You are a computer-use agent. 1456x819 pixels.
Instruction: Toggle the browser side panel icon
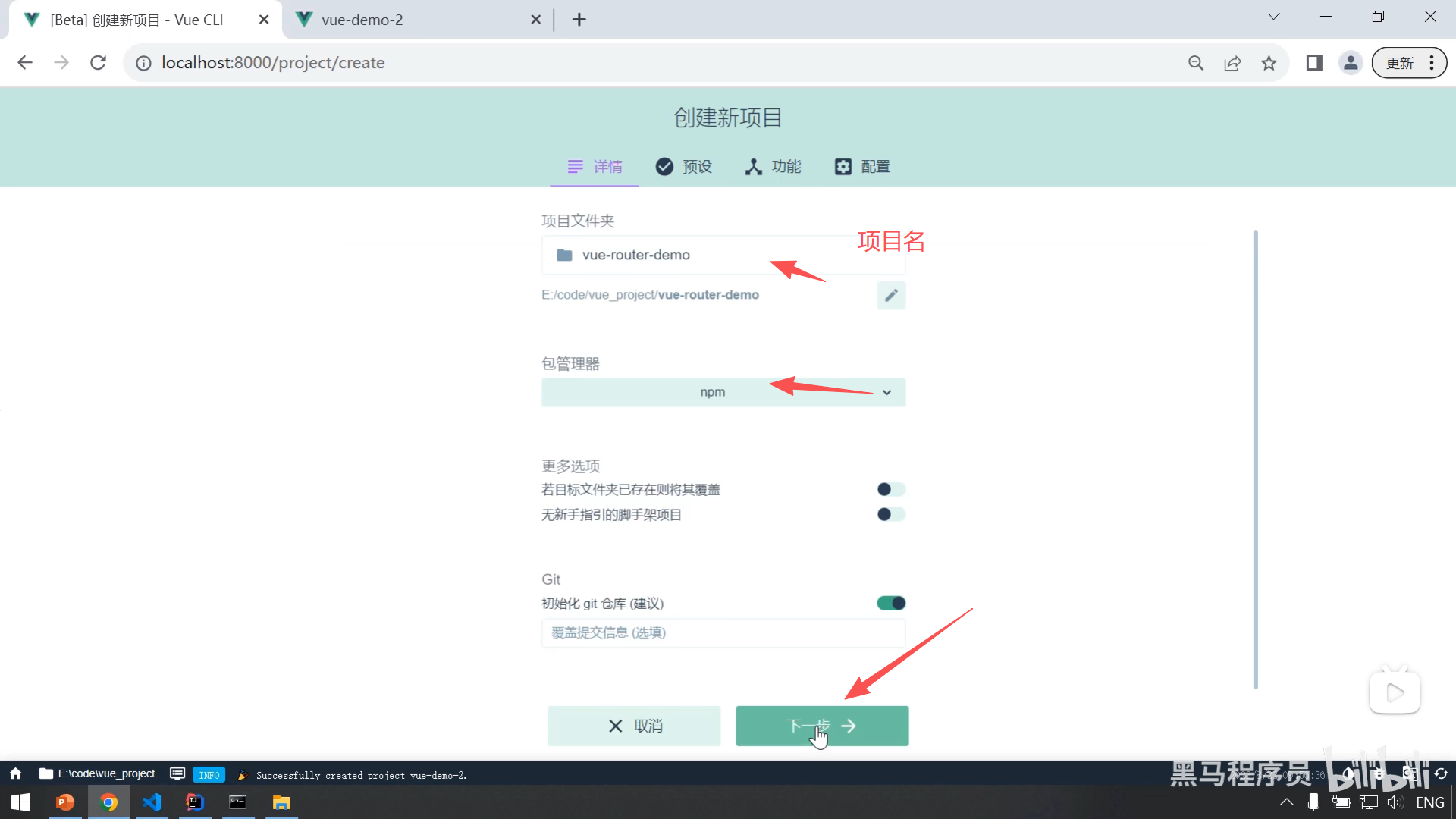[1314, 63]
